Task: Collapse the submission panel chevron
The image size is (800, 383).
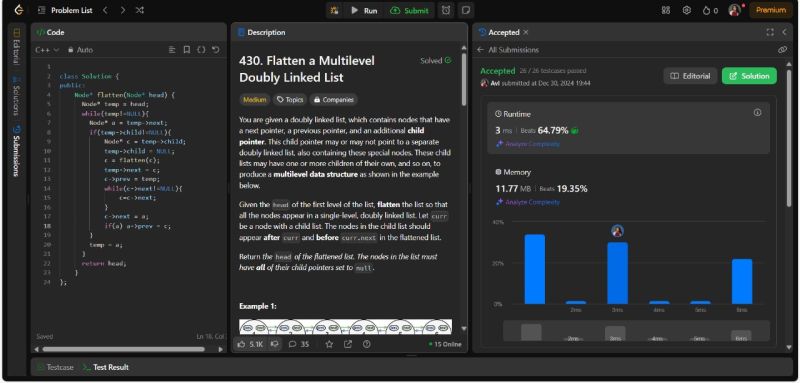Action: 785,32
